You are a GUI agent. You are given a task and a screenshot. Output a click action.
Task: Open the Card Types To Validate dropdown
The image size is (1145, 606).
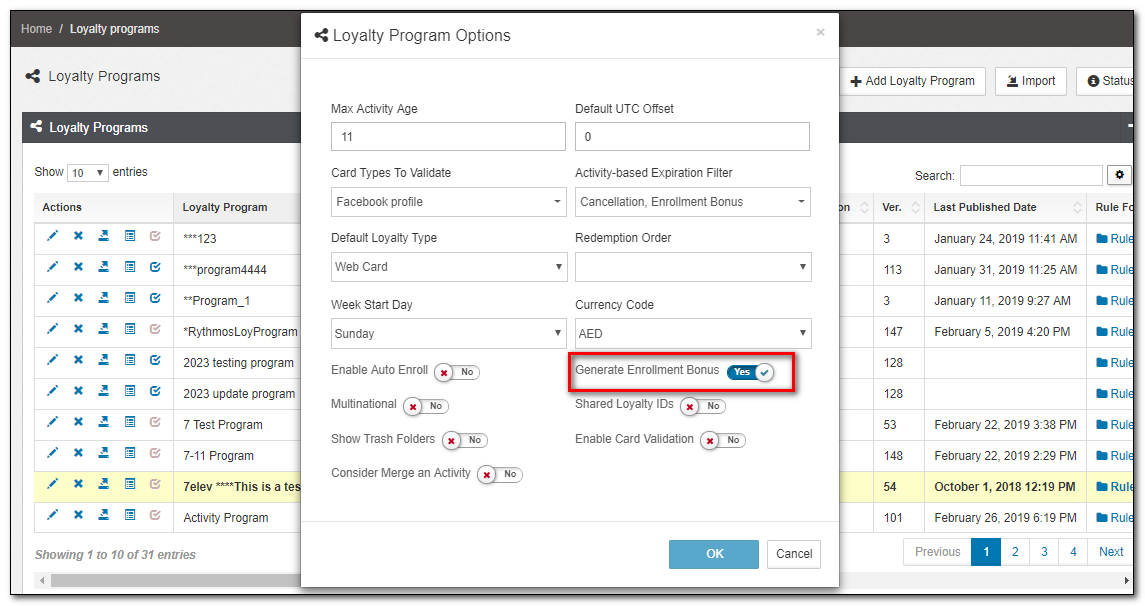pyautogui.click(x=449, y=202)
